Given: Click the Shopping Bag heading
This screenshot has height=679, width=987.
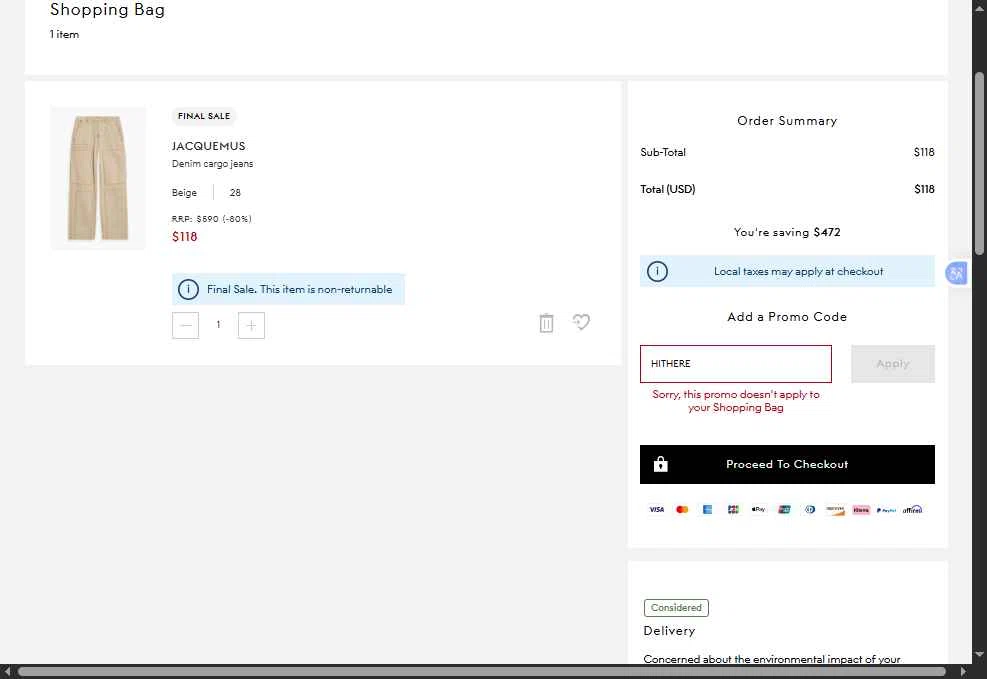Looking at the screenshot, I should click(108, 9).
